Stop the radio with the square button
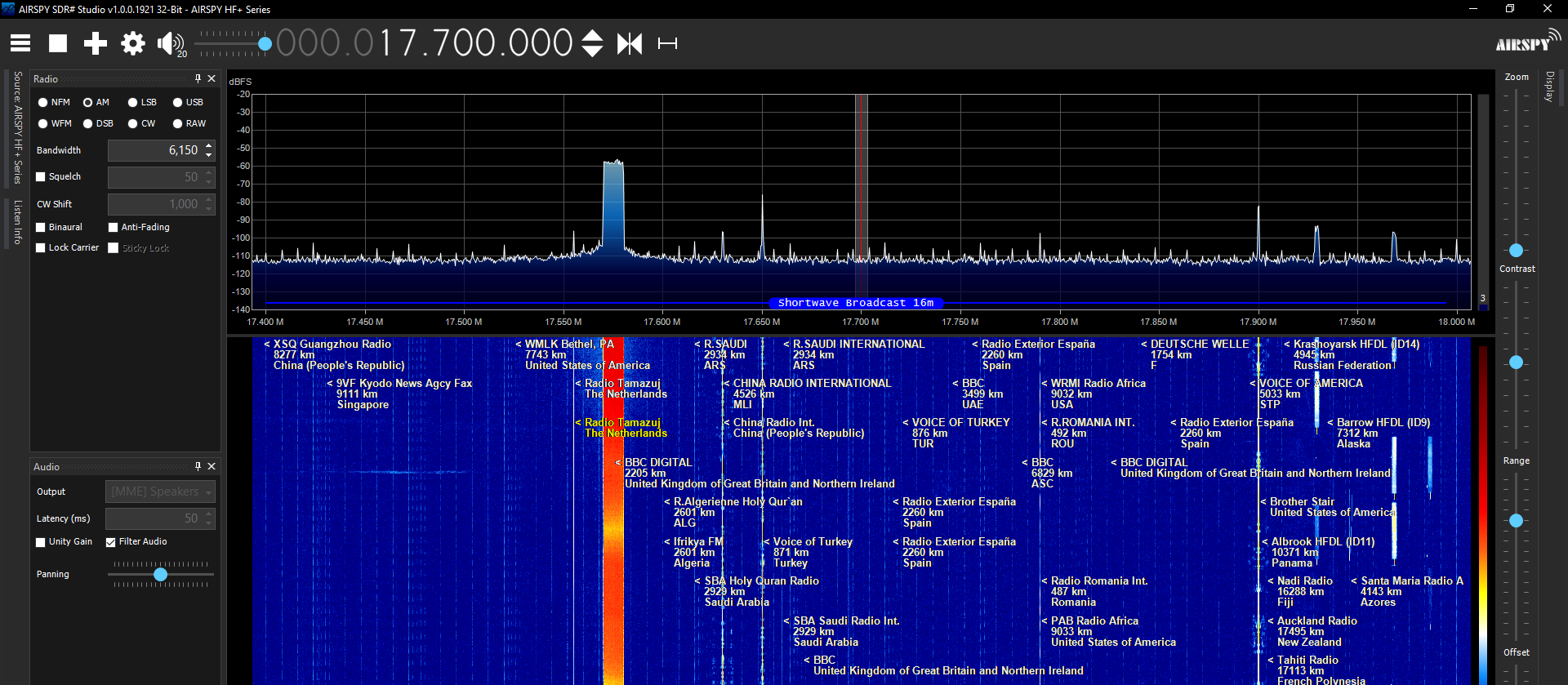This screenshot has width=1568, height=685. pos(58,43)
